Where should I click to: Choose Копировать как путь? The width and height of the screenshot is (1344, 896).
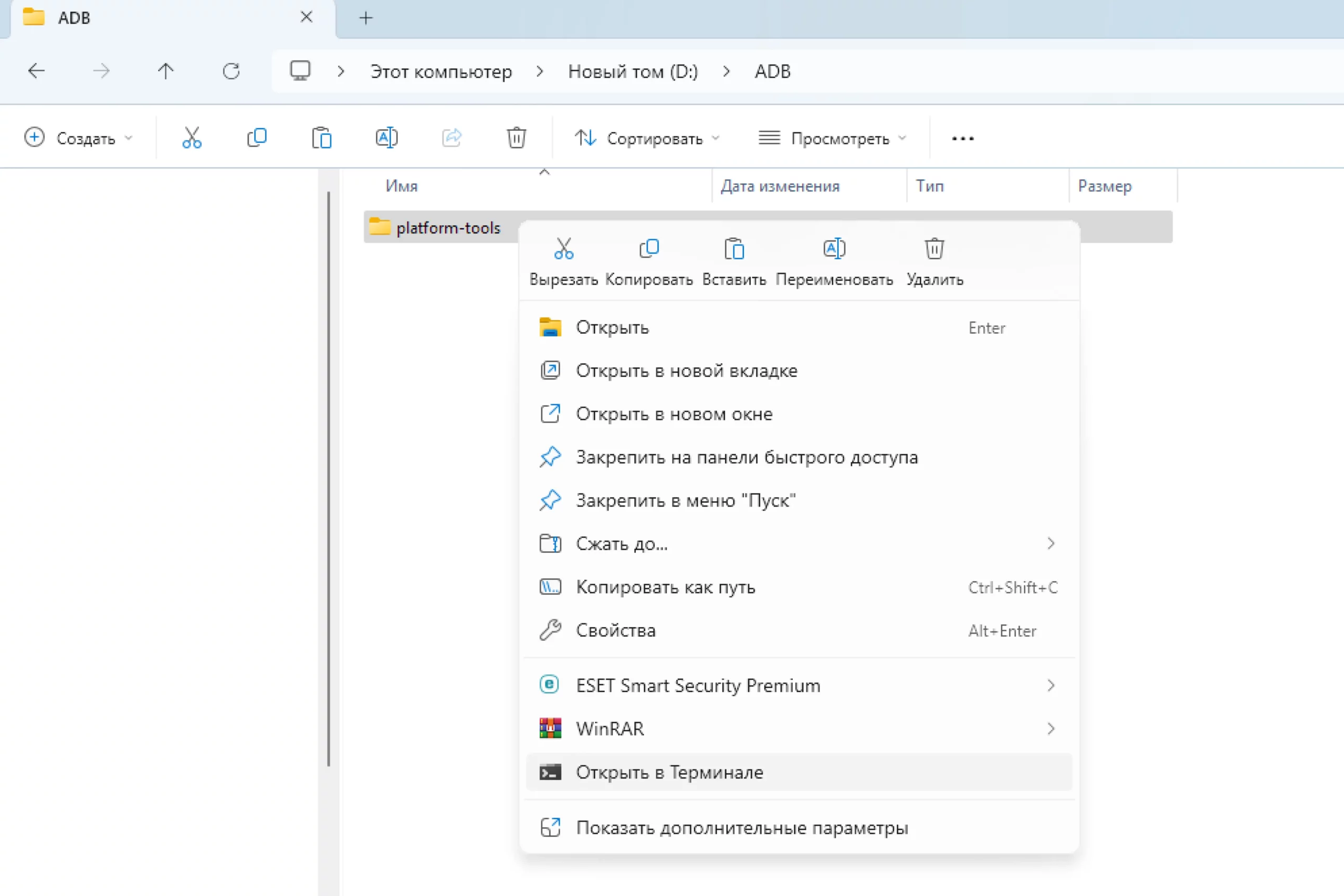tap(665, 587)
